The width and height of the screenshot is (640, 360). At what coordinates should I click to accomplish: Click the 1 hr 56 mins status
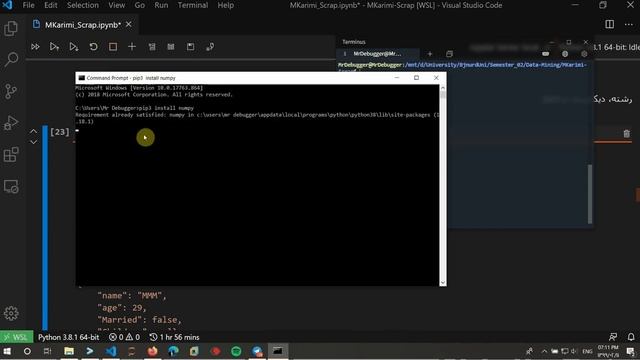174,337
